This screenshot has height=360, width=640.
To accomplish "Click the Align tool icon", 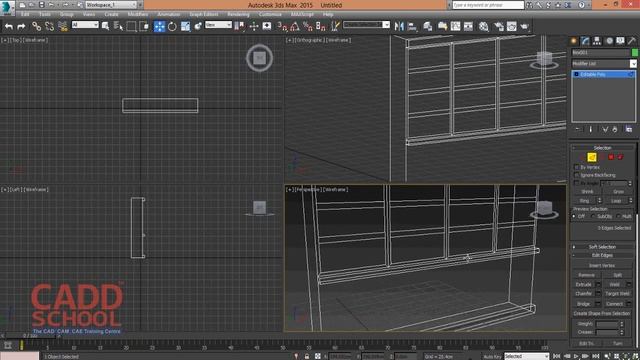I will pos(412,27).
